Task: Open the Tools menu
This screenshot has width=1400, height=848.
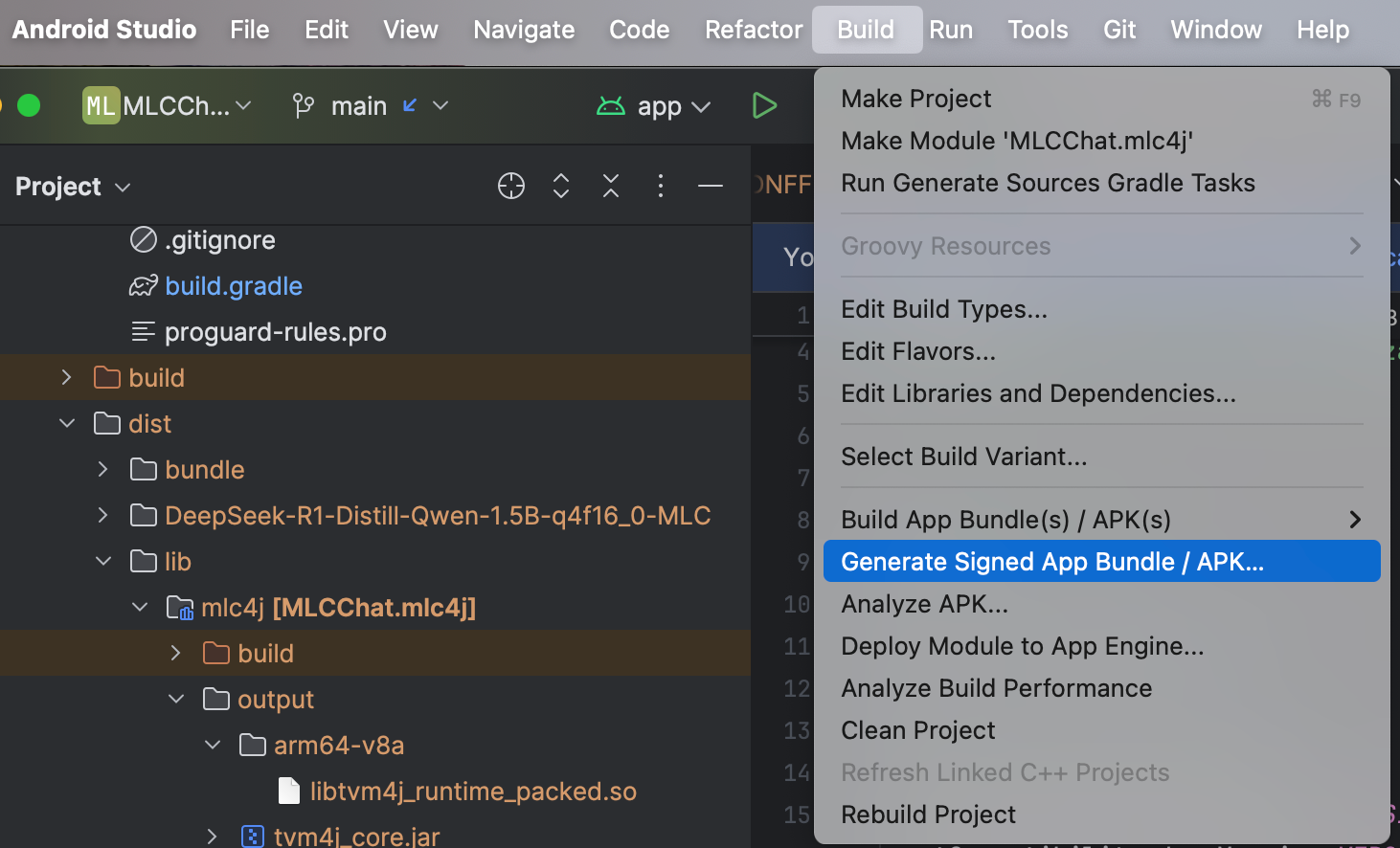Action: coord(1038,30)
